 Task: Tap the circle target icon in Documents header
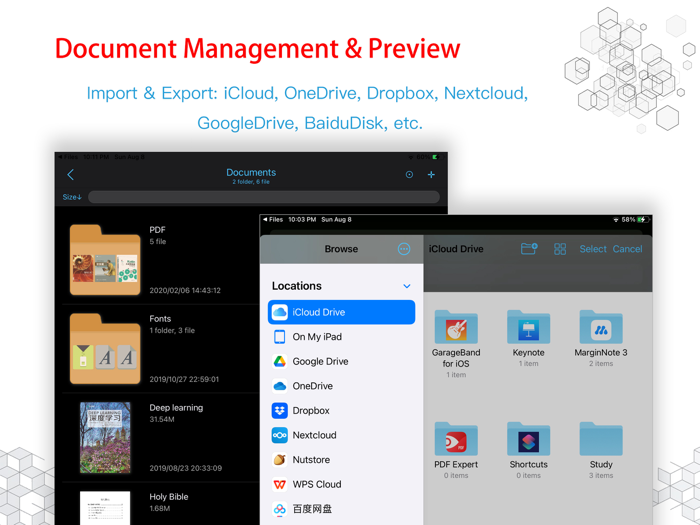pos(409,175)
